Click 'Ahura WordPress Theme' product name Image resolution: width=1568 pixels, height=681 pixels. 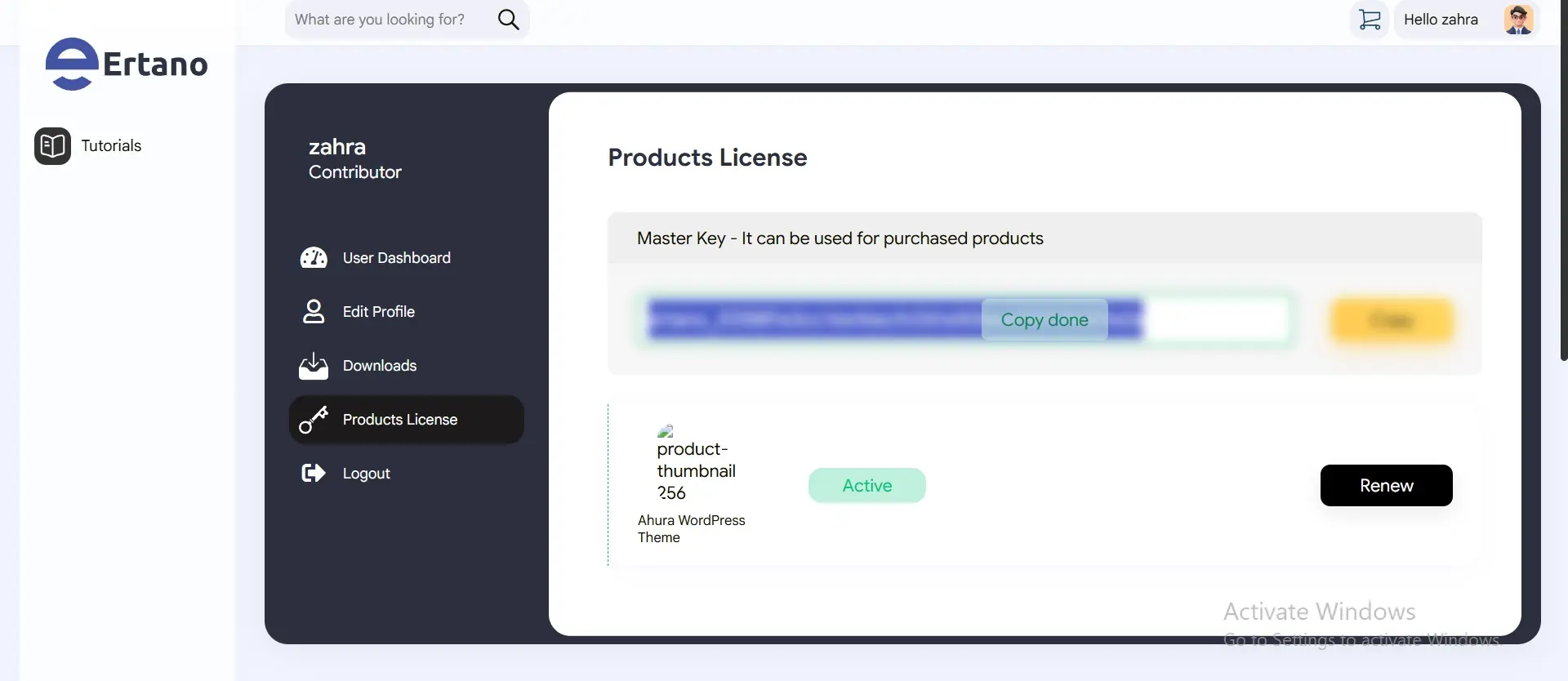[691, 529]
